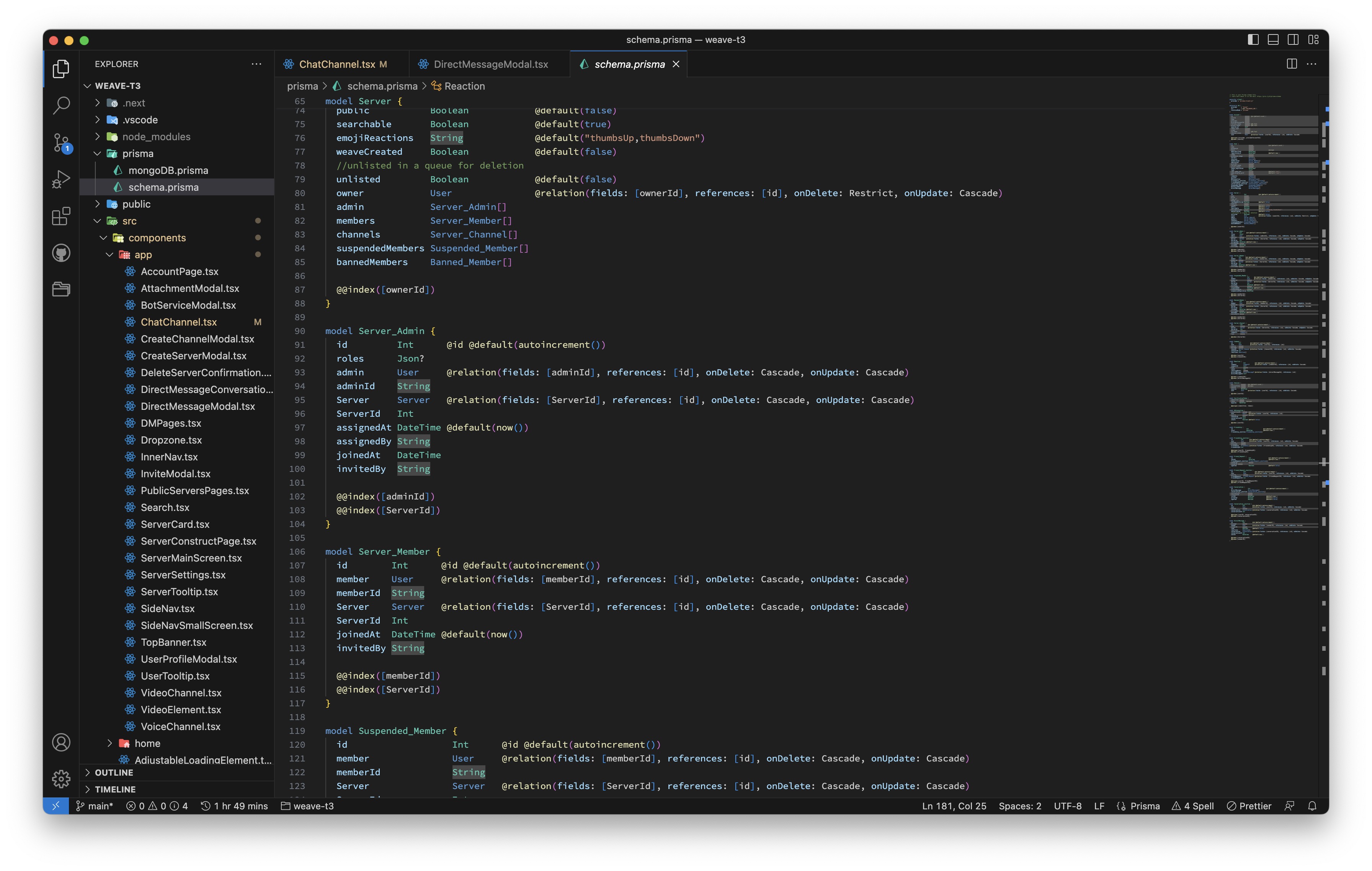This screenshot has height=871, width=1372.
Task: Toggle secondary side bar visibility
Action: (1293, 39)
